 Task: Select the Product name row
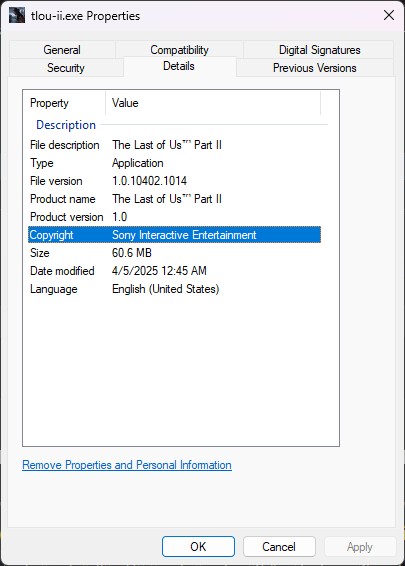[x=174, y=199]
